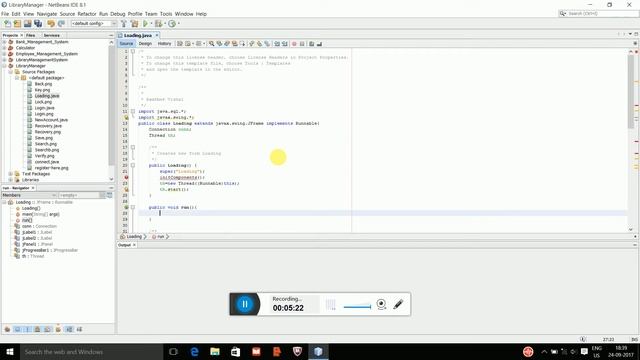
Task: Expand the Libraries node
Action: (x=11, y=180)
